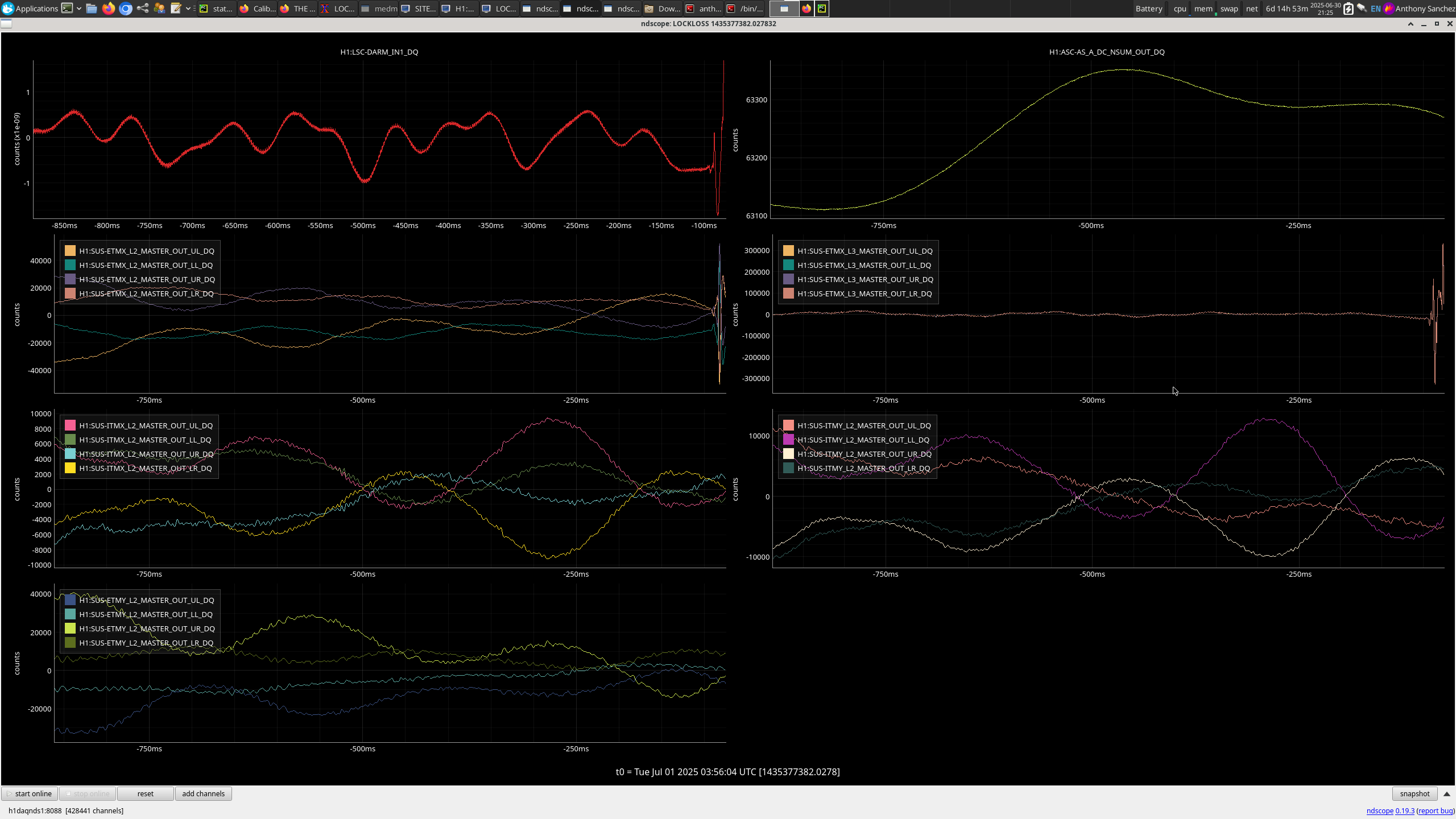Click the PyCharm icon in workspace switcher
Screen dimensions: 1456x819
point(822,9)
